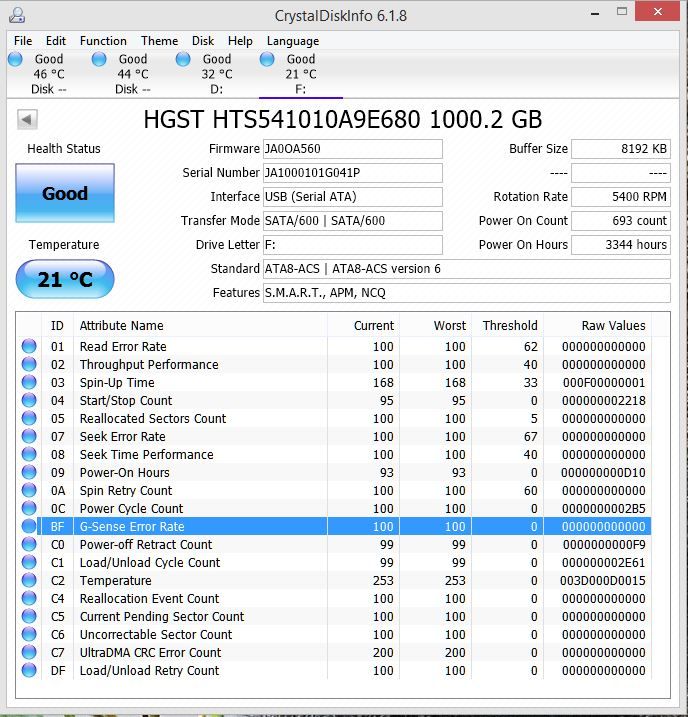
Task: Click the status icon for Power-off Retract Count
Action: click(29, 544)
